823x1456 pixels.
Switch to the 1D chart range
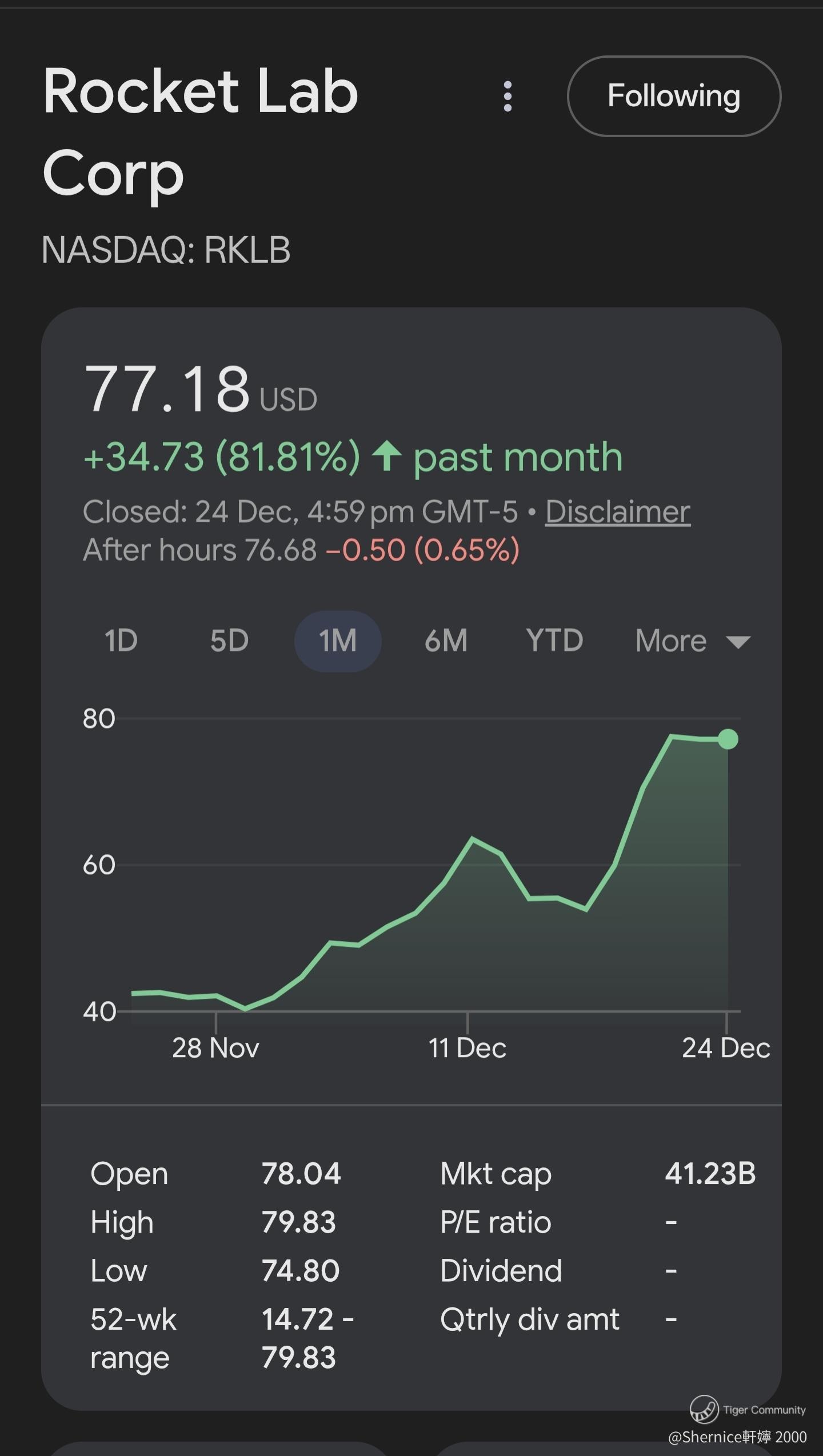pyautogui.click(x=121, y=641)
